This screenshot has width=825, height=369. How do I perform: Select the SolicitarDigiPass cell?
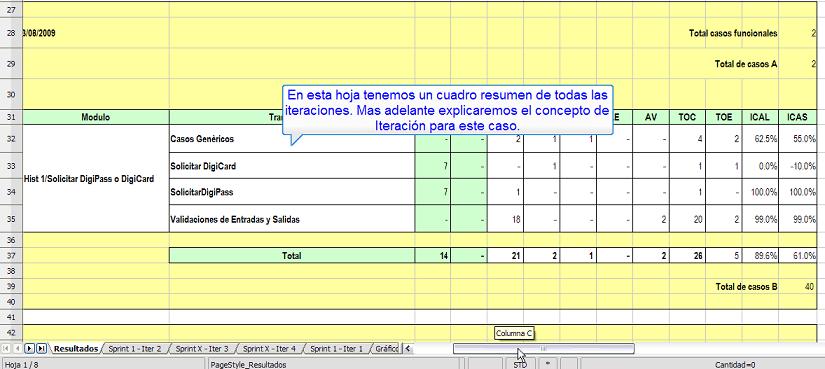point(292,192)
